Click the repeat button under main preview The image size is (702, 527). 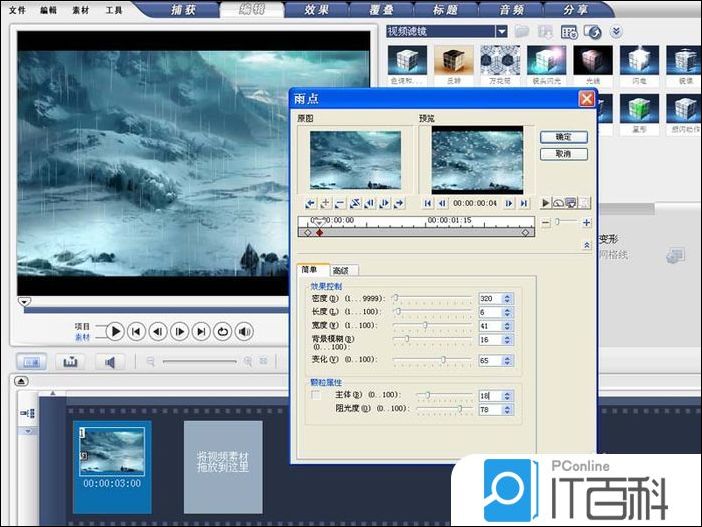[x=223, y=331]
